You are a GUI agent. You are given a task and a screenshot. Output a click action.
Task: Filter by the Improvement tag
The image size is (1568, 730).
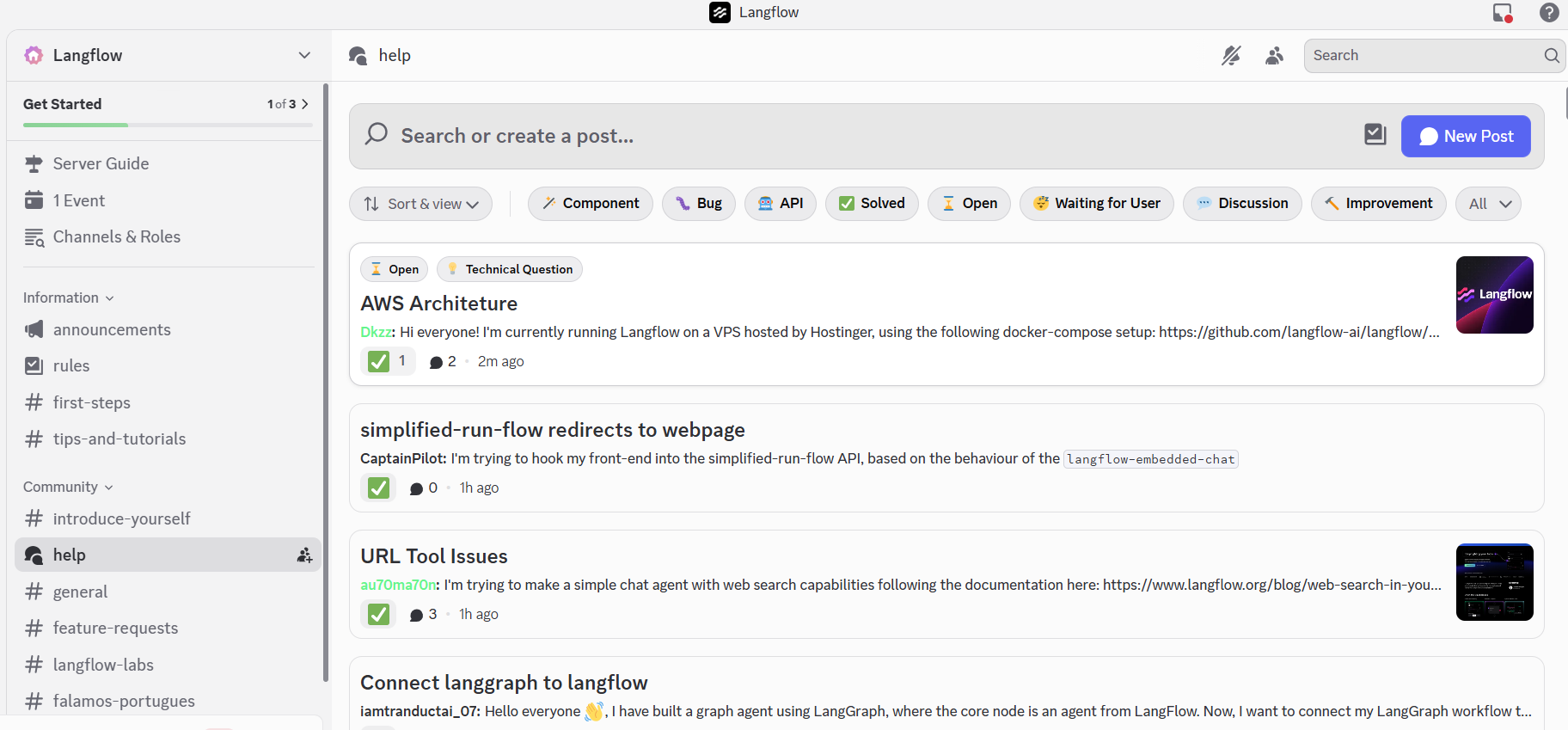point(1379,204)
